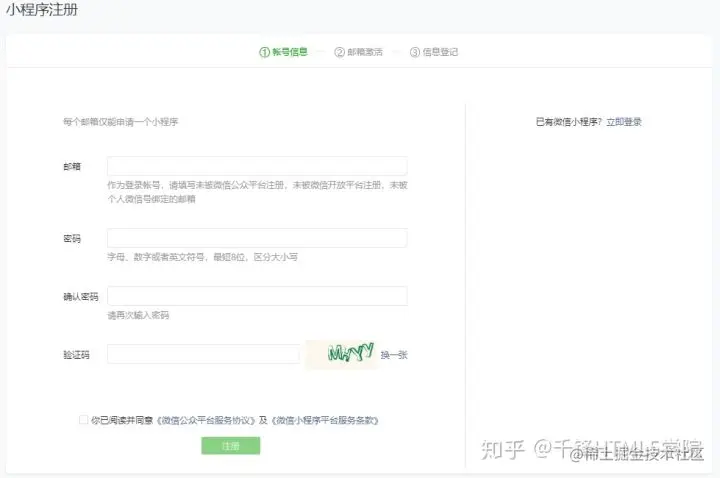Image resolution: width=720 pixels, height=478 pixels.
Task: Click the 确认密码 confirm password field
Action: pos(257,296)
